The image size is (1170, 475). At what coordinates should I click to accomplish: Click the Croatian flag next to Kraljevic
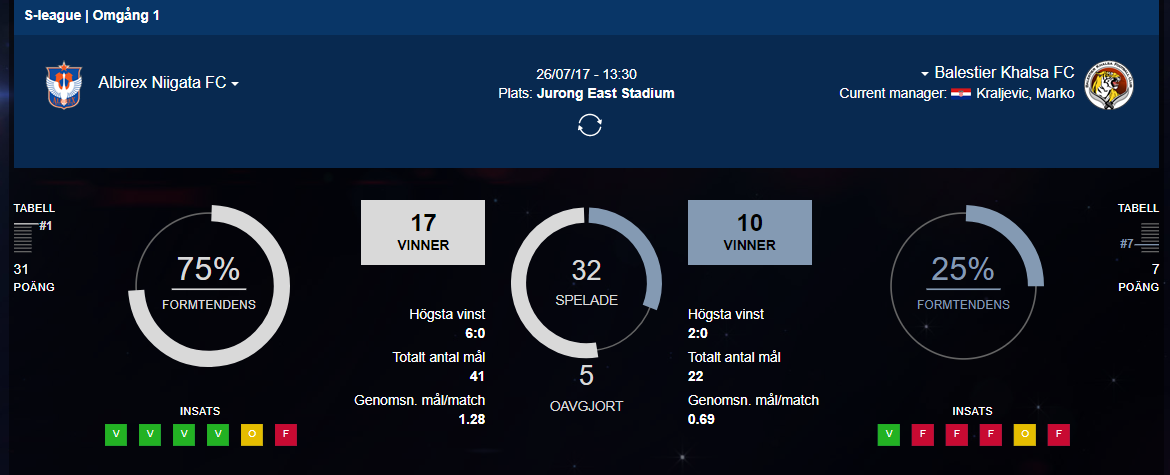click(960, 94)
